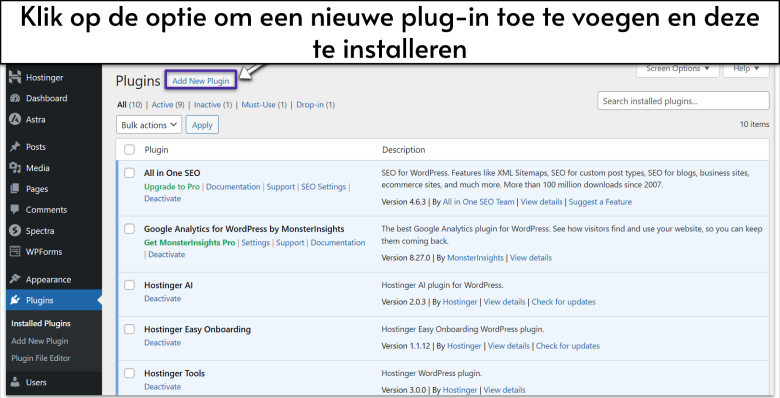Filter plugins by Inactive (1)
The height and width of the screenshot is (398, 780).
(213, 104)
